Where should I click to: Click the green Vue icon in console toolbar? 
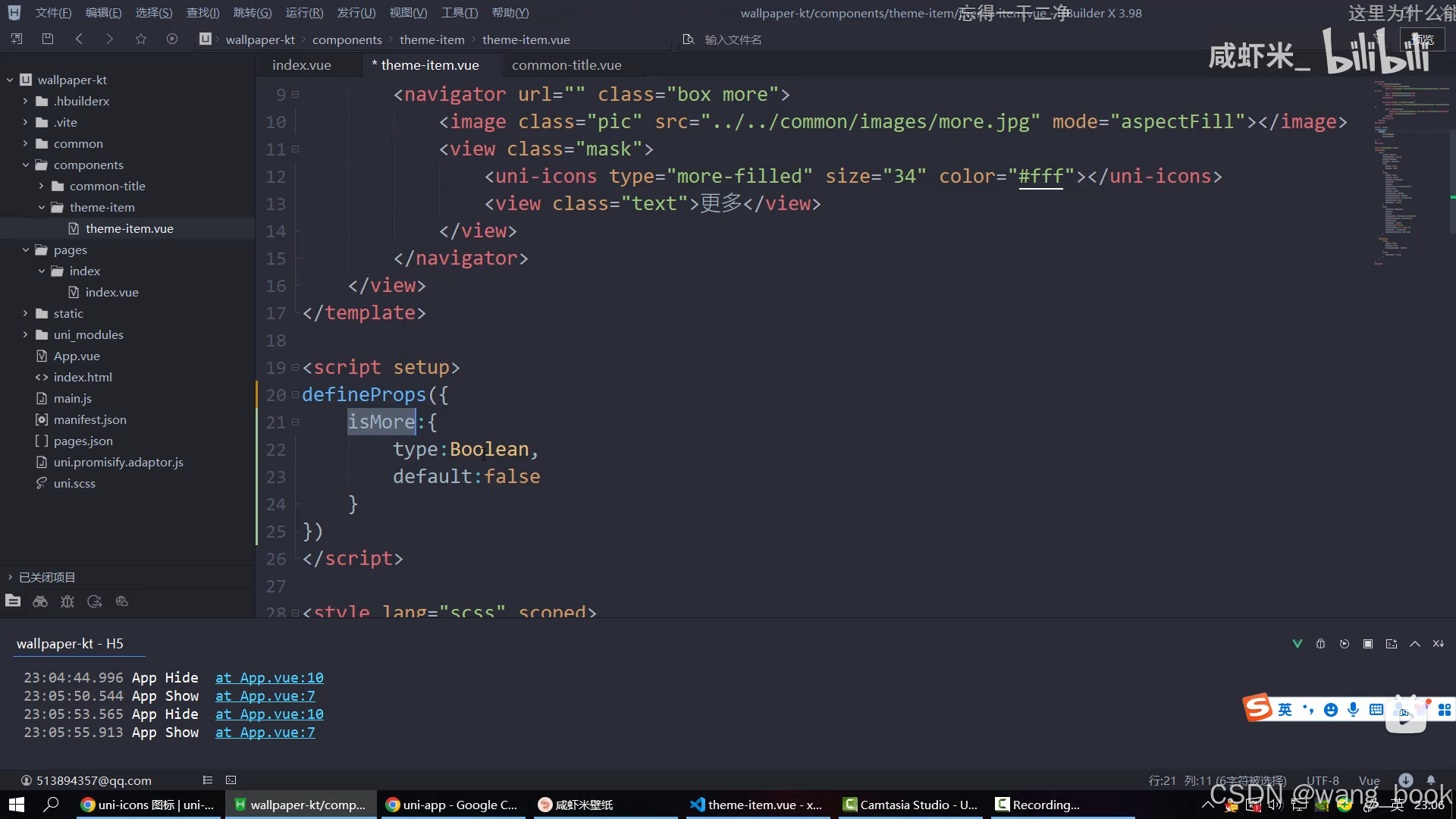tap(1298, 644)
